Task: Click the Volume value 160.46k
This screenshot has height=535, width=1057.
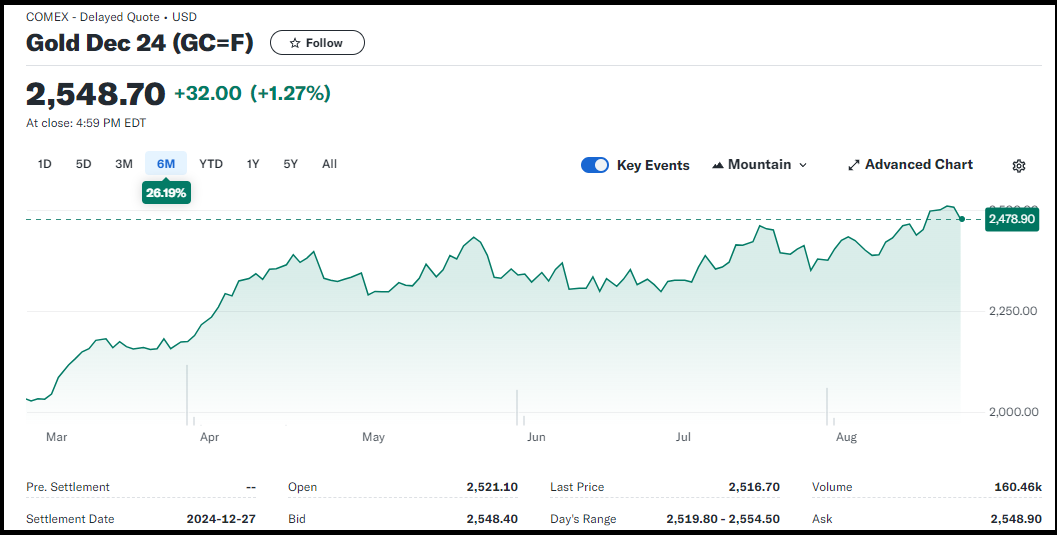Action: 1018,486
